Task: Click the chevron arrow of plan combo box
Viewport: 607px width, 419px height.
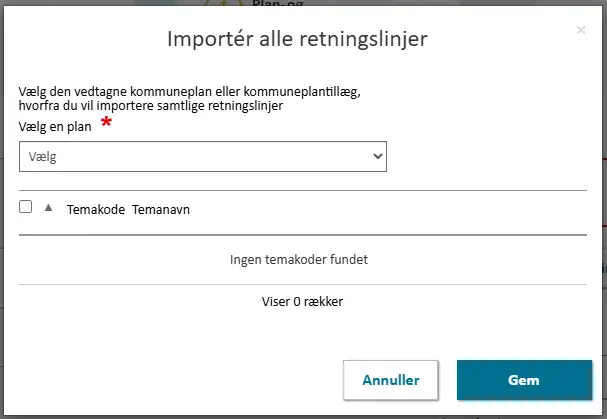Action: [x=377, y=156]
